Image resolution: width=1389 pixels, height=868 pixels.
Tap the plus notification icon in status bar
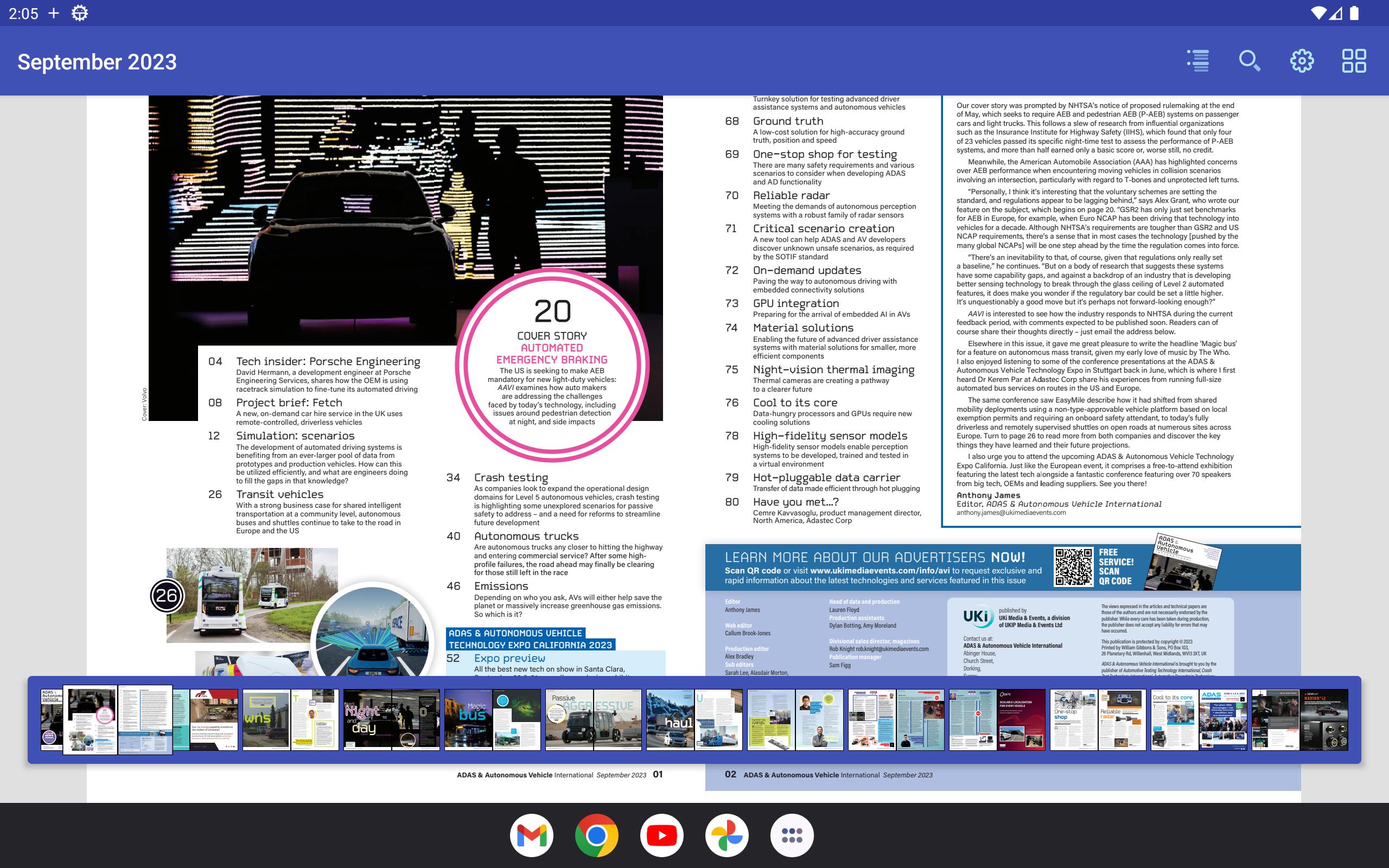[x=53, y=13]
